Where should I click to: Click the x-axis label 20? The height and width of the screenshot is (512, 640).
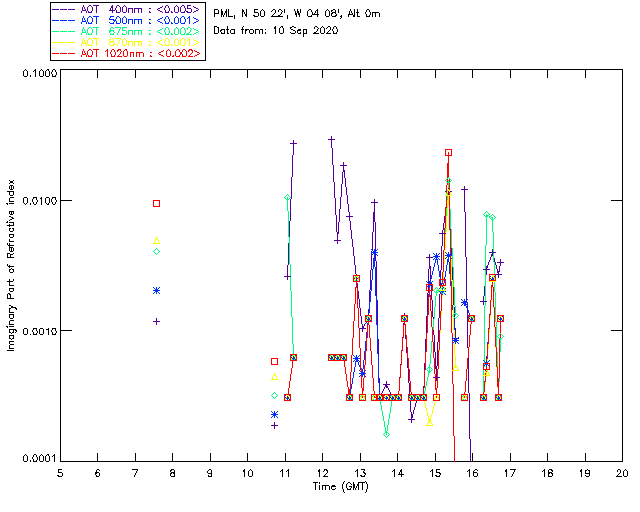click(622, 473)
